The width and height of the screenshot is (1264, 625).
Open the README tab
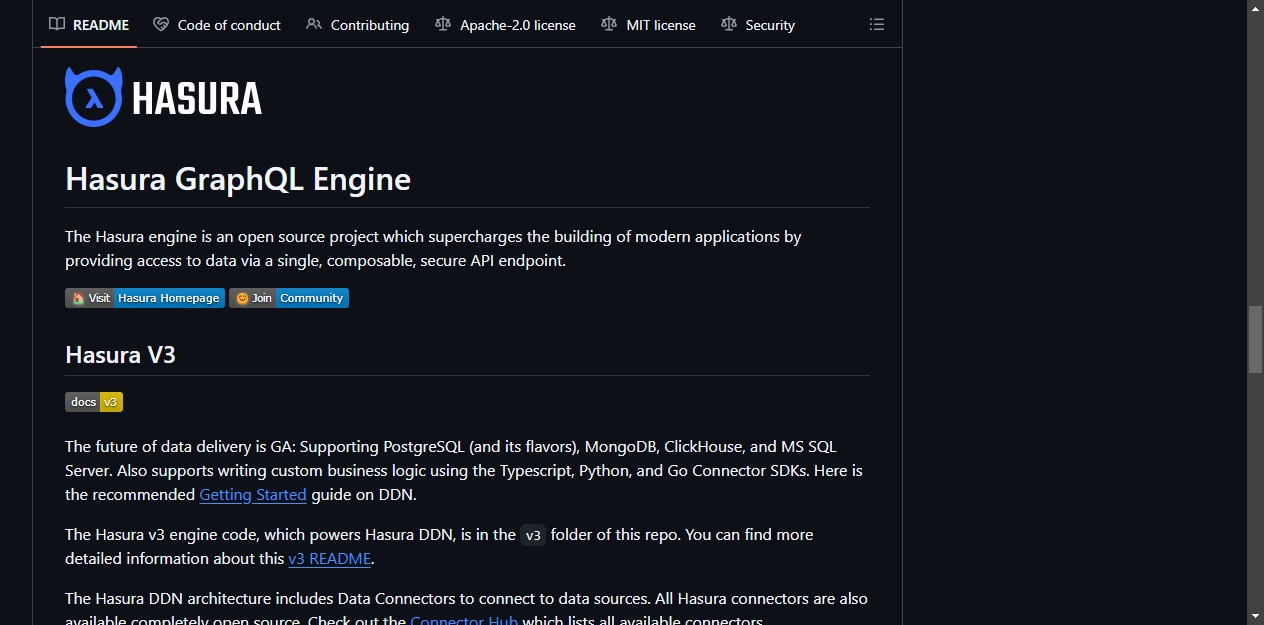coord(89,25)
